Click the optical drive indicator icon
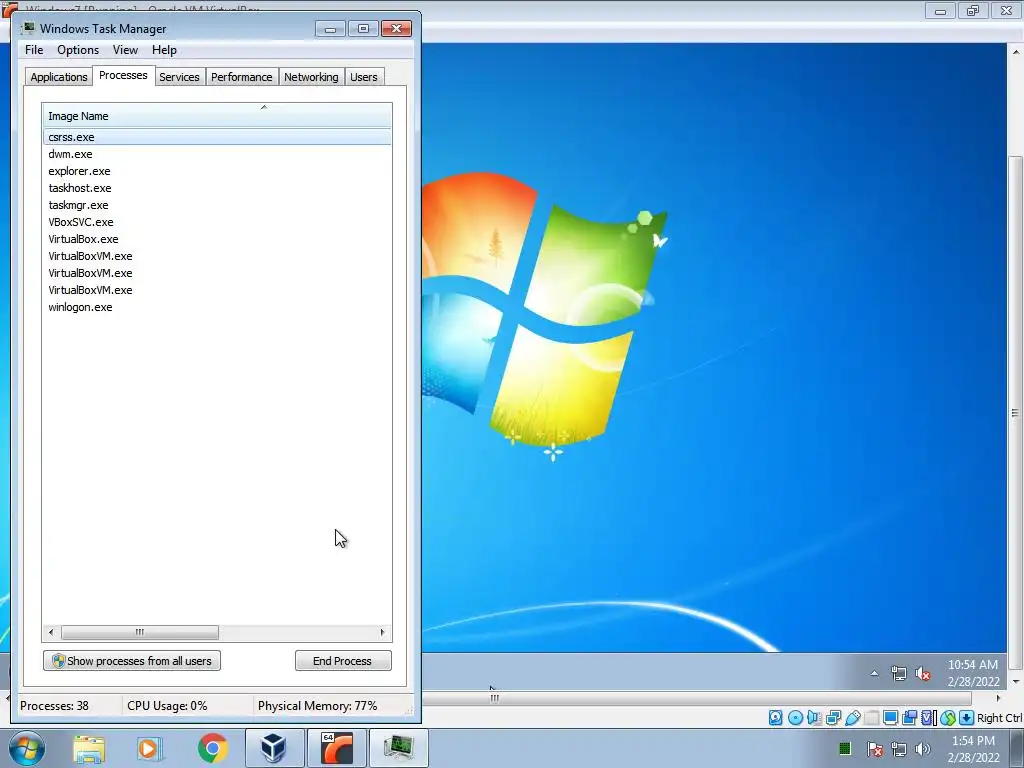Screen dimensions: 1024x768 click(795, 718)
